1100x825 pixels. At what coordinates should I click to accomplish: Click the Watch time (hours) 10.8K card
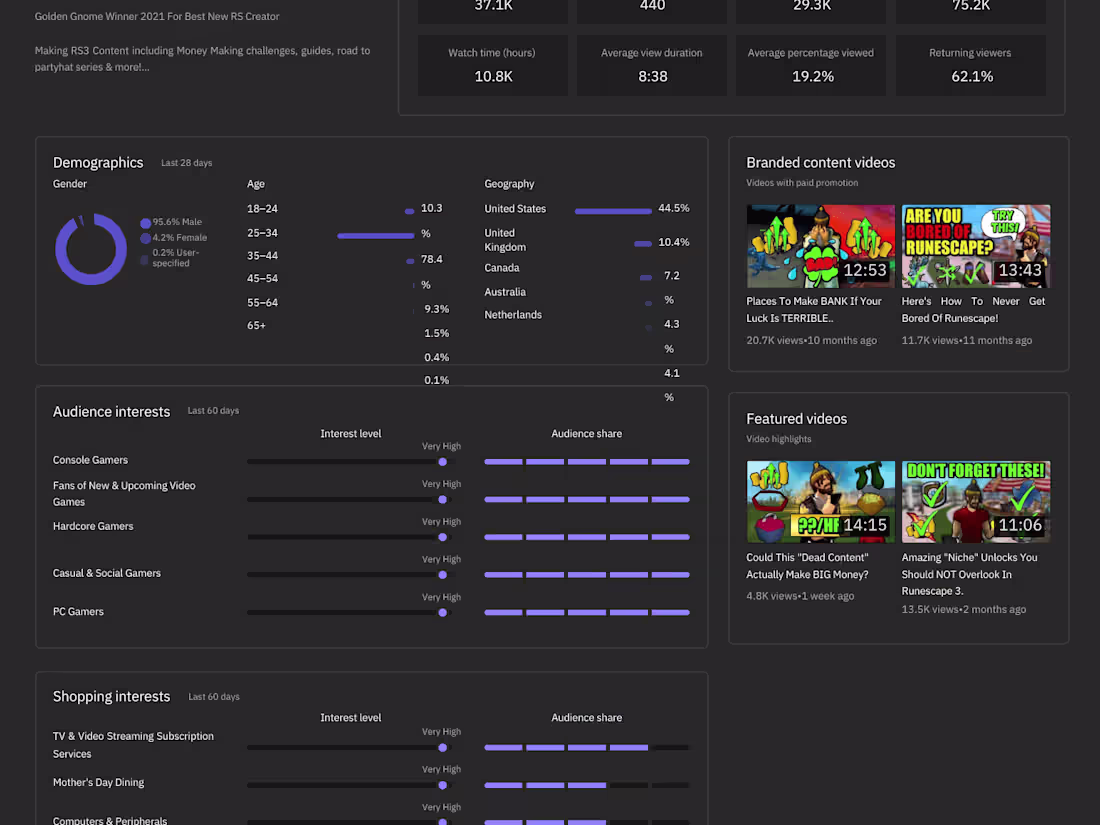click(x=492, y=65)
